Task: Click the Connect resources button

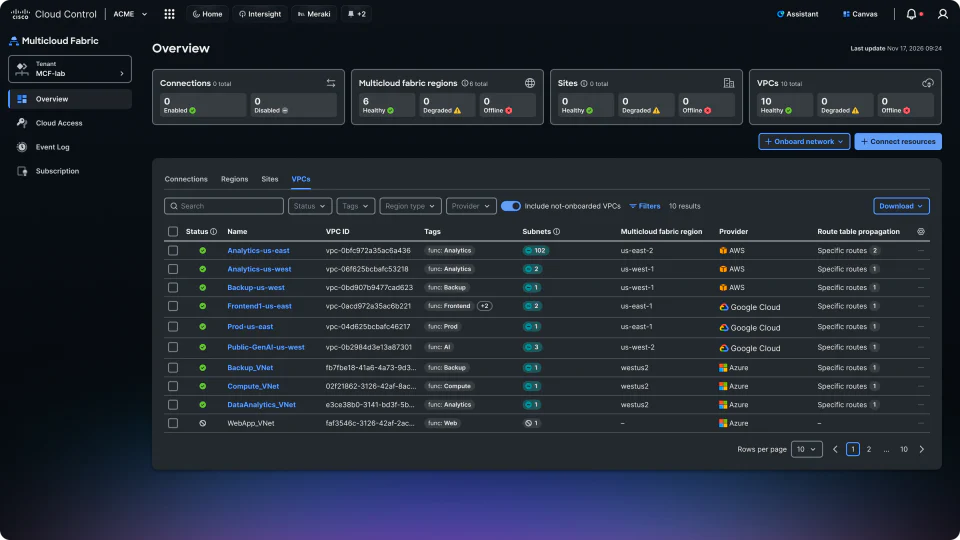Action: pyautogui.click(x=898, y=141)
